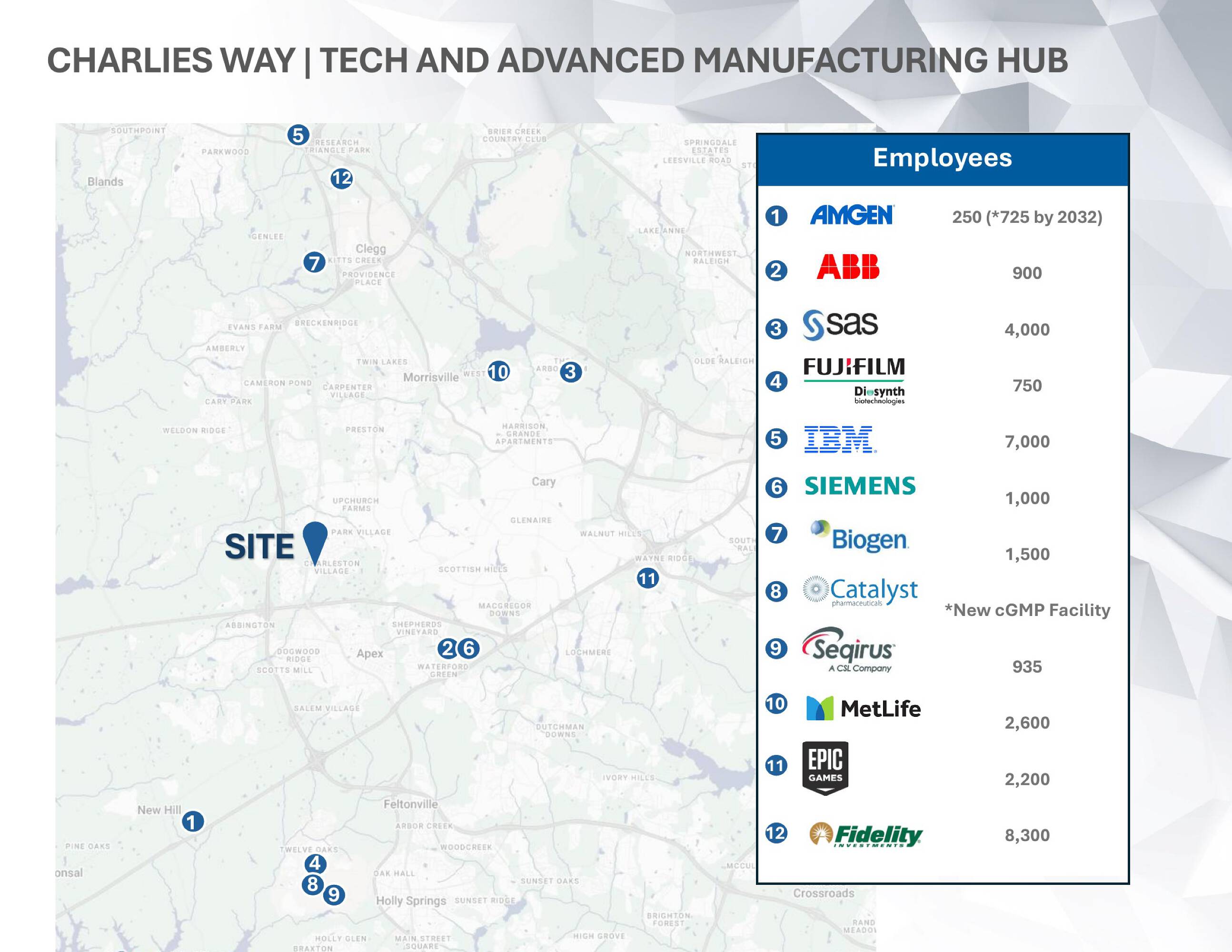This screenshot has height=952, width=1232.
Task: Click the Epic Games logo
Action: (825, 768)
